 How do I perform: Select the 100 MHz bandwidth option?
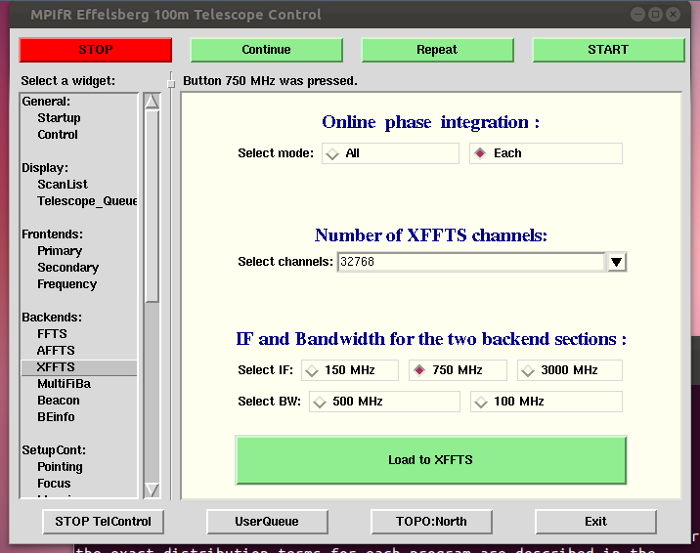click(x=546, y=401)
